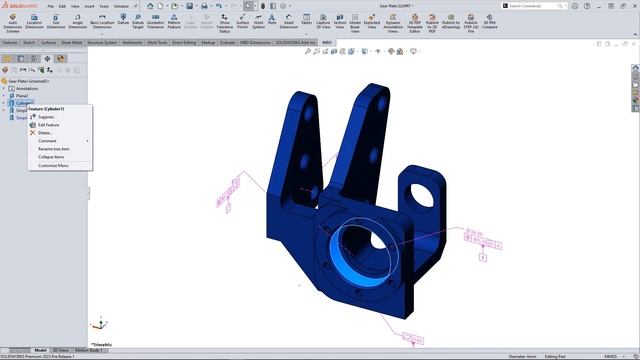
Task: Select the Size Dimension tool
Action: (56, 21)
